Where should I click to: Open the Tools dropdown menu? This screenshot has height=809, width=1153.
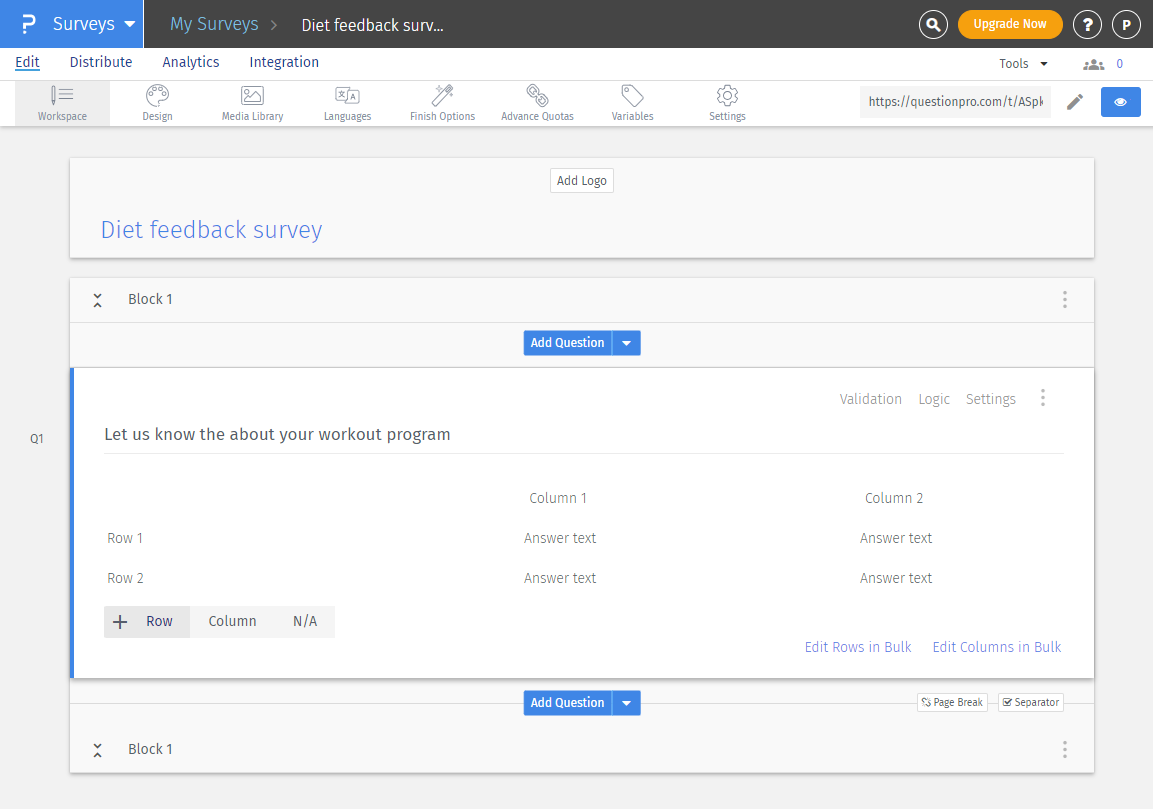point(1023,64)
